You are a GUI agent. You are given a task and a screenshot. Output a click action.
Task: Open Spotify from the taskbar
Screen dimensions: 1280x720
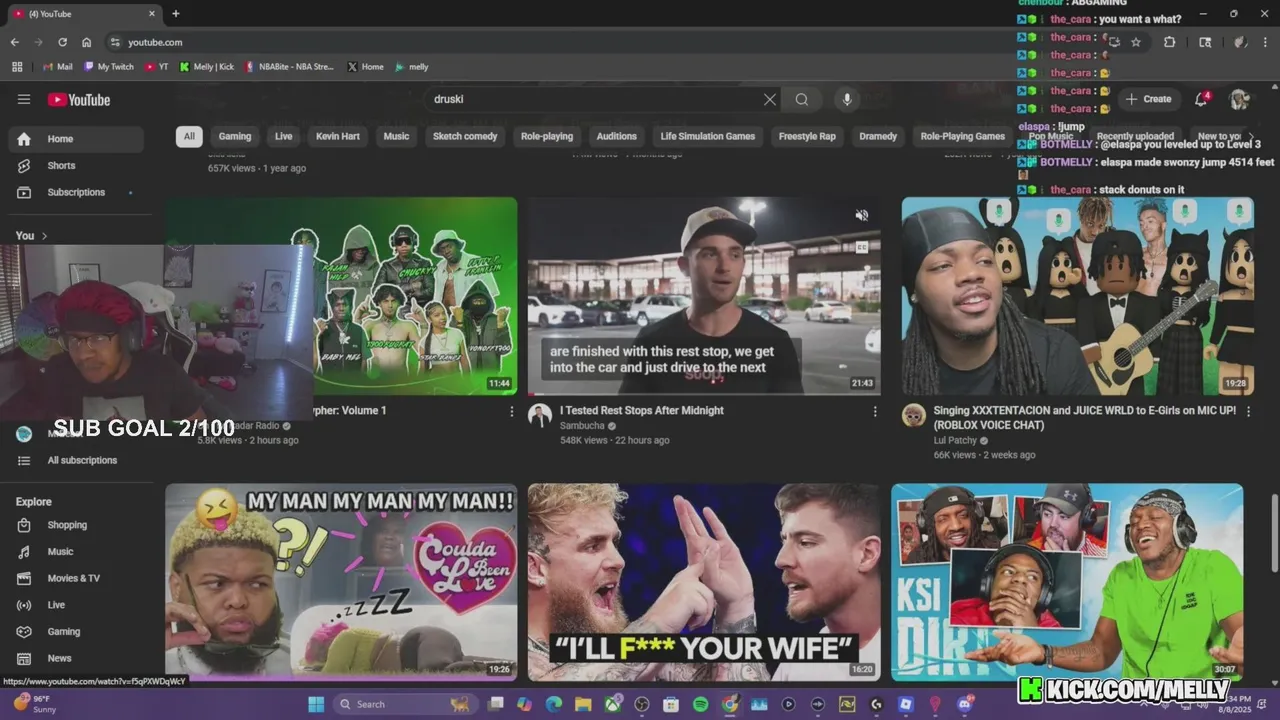click(x=700, y=704)
